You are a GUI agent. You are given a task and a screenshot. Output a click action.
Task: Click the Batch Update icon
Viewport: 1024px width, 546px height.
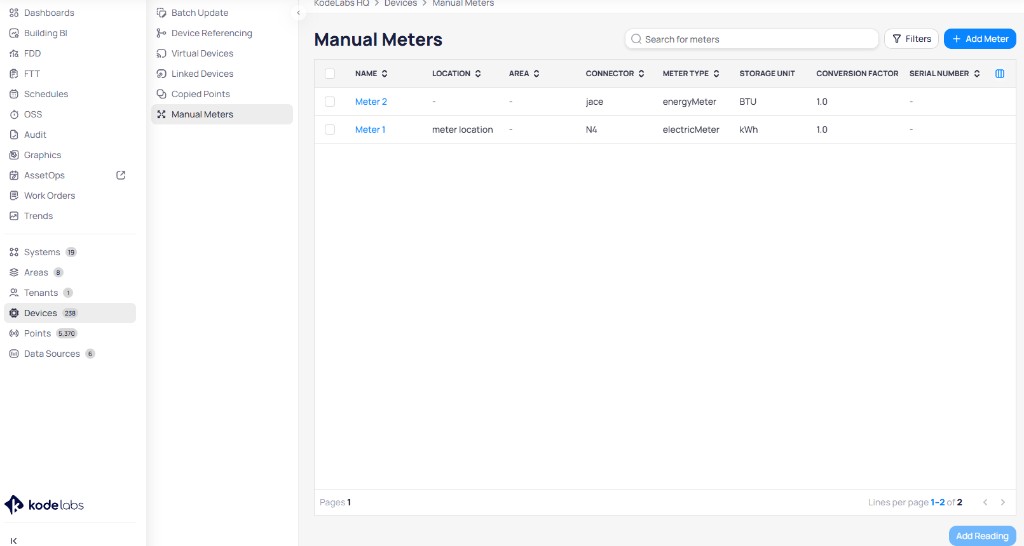click(x=161, y=13)
